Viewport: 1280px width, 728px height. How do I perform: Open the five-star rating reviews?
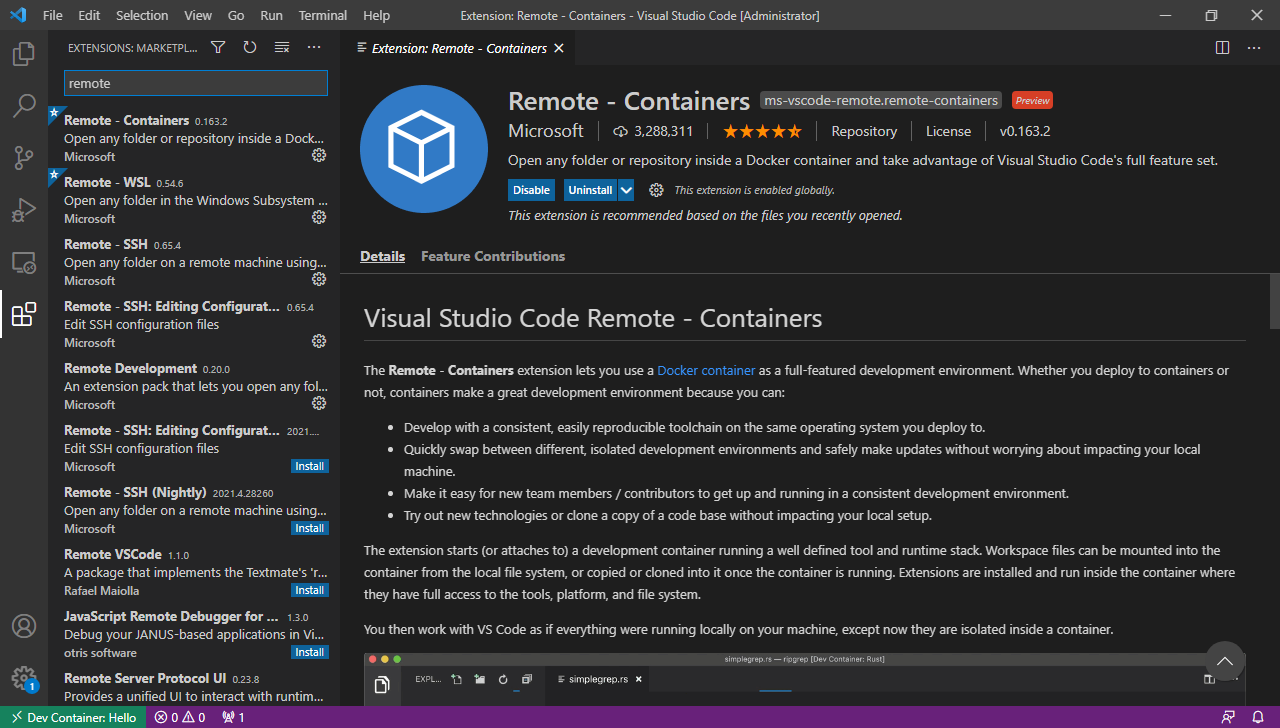pos(762,131)
